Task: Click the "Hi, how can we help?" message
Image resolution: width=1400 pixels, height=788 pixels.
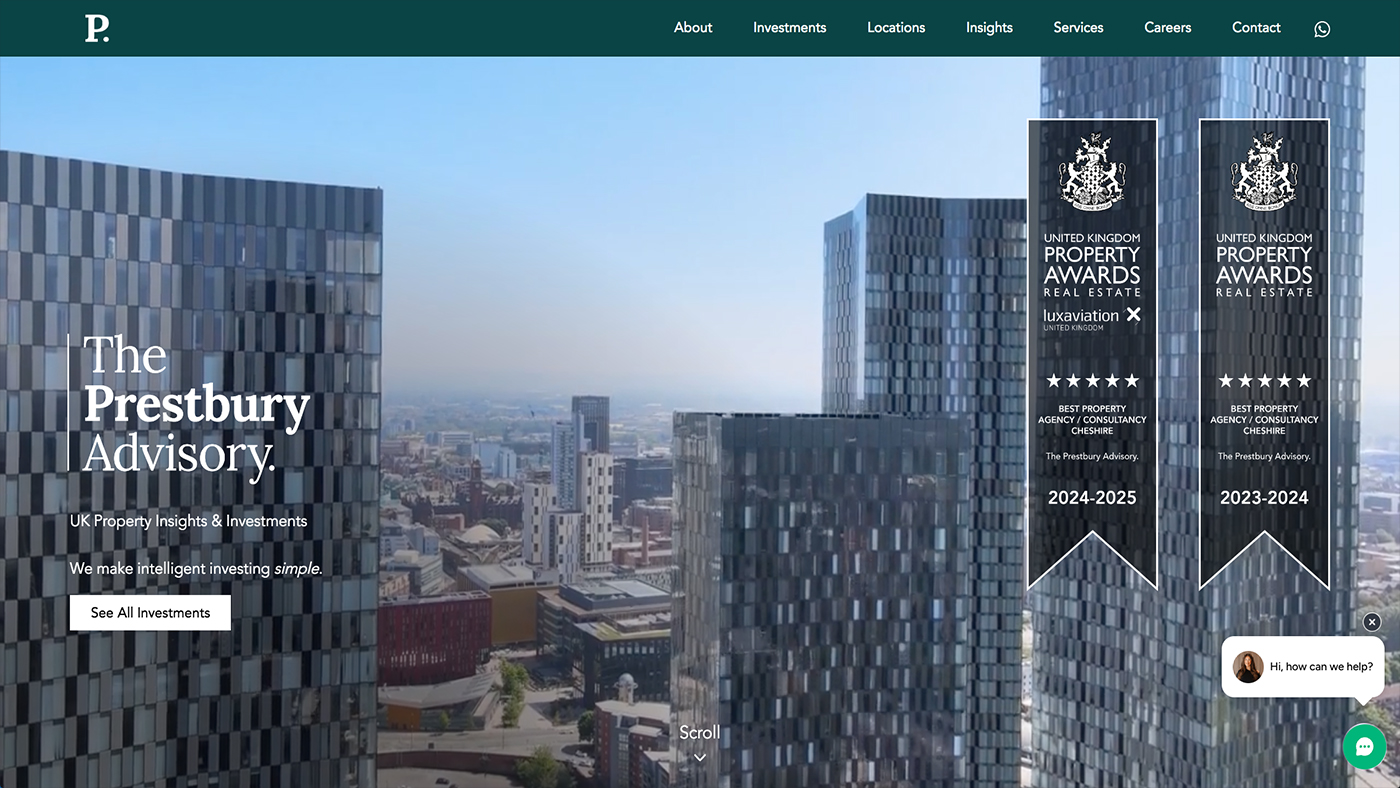Action: pos(1321,667)
